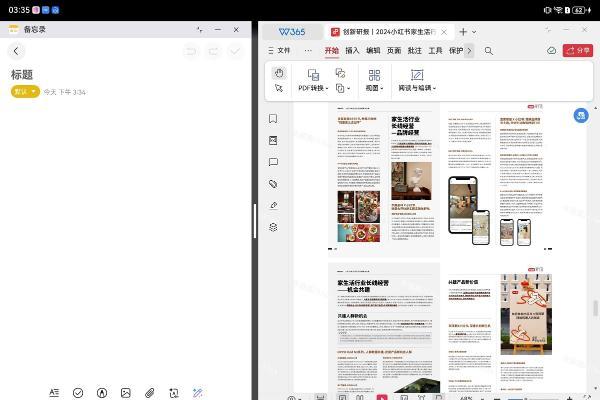600x400 pixels.
Task: Open the comments panel in sidebar
Action: coord(273,162)
